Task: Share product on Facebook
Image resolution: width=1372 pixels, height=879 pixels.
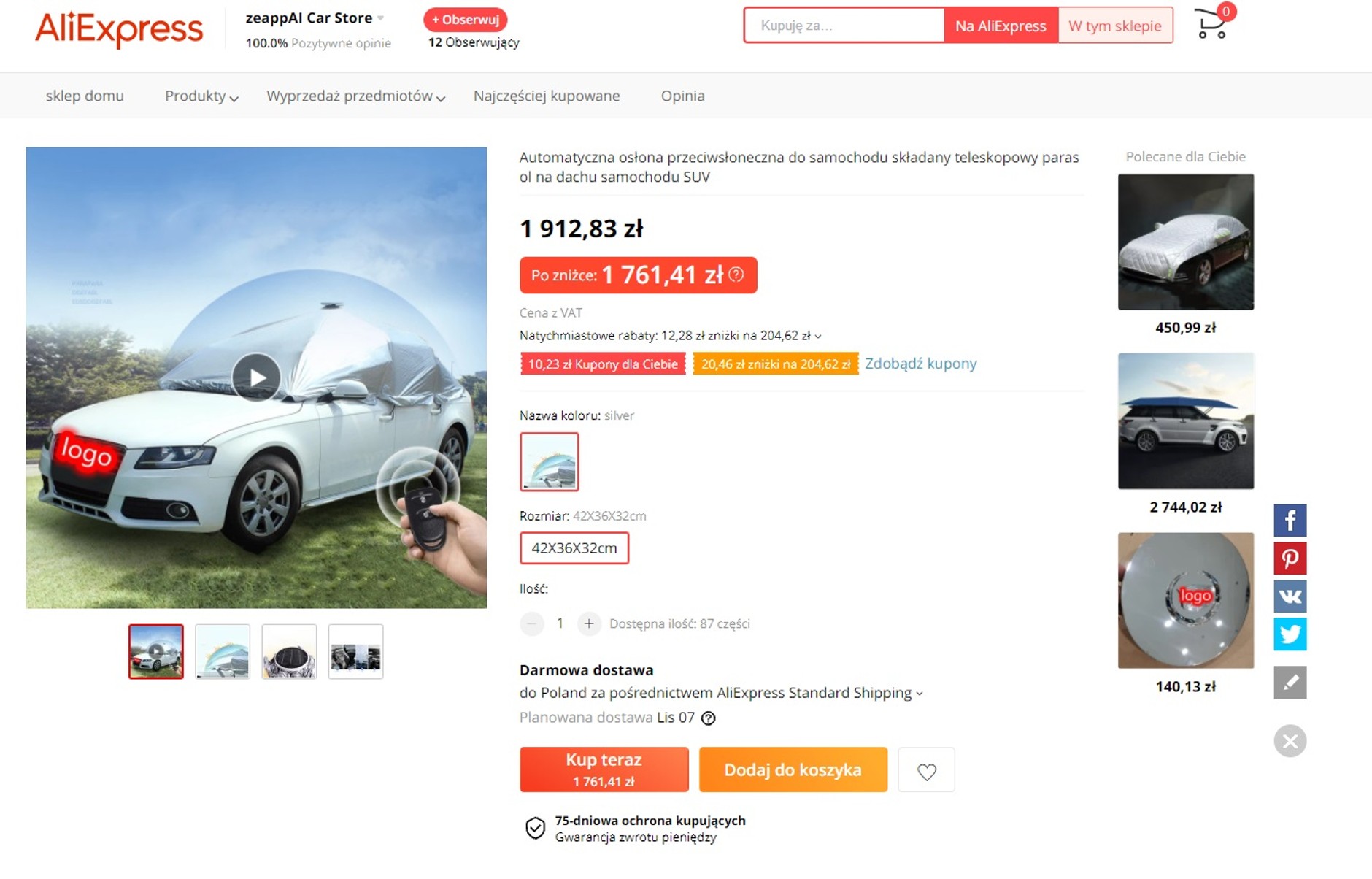Action: [x=1290, y=521]
